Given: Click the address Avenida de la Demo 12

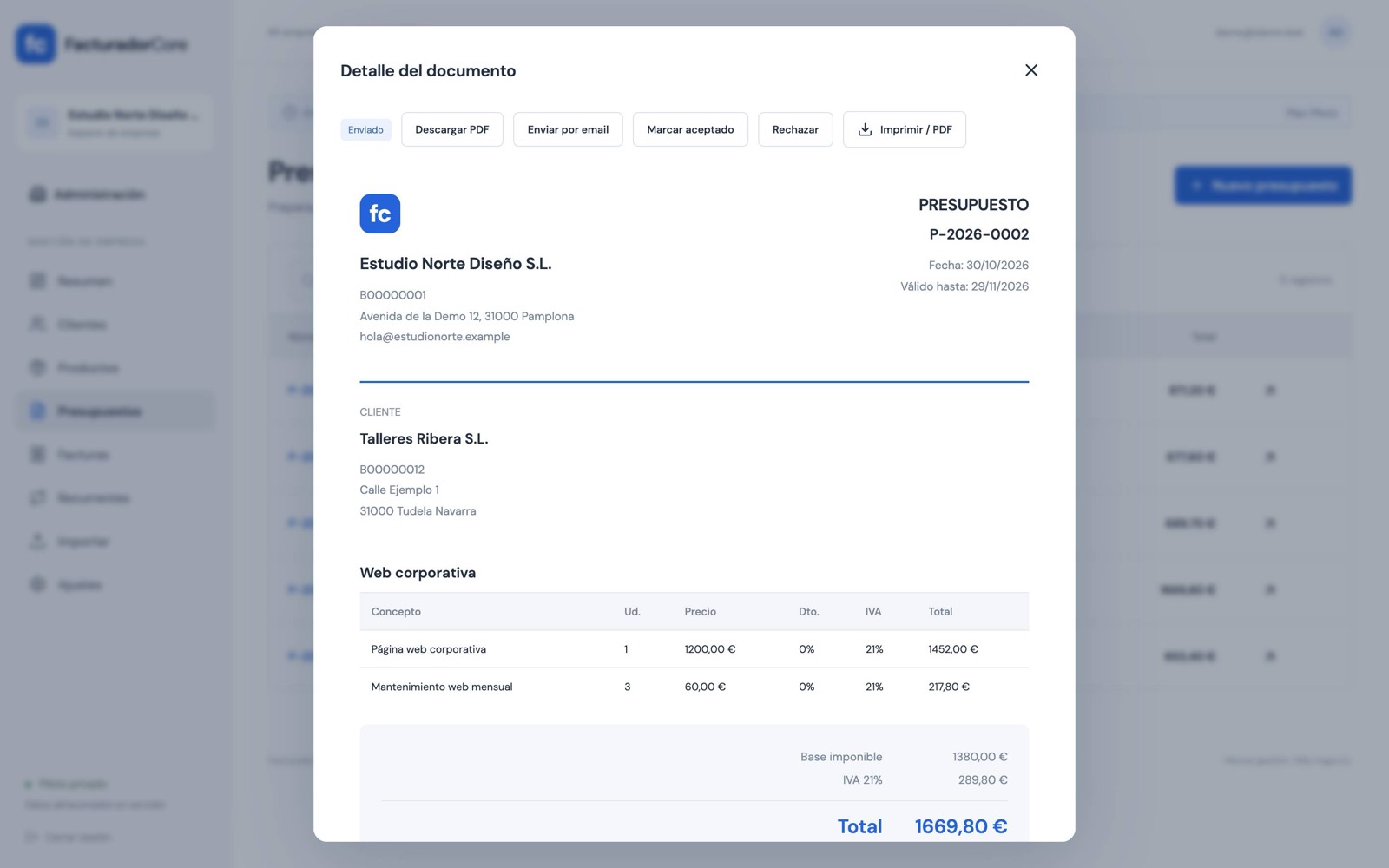Looking at the screenshot, I should 466,316.
